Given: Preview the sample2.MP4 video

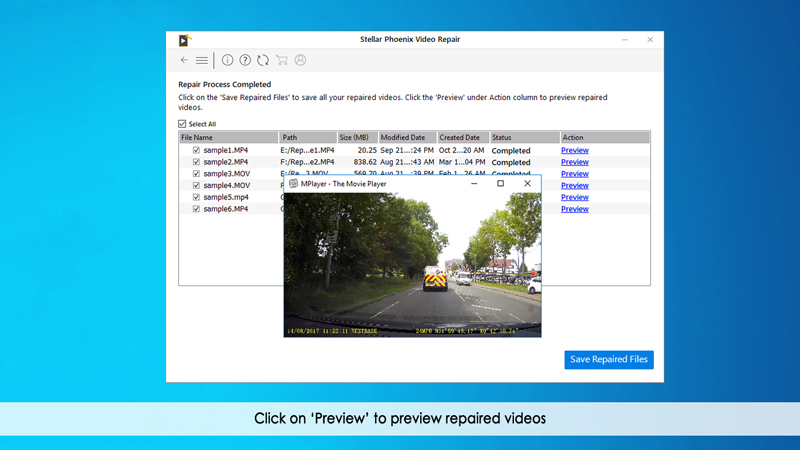Looking at the screenshot, I should coord(575,162).
